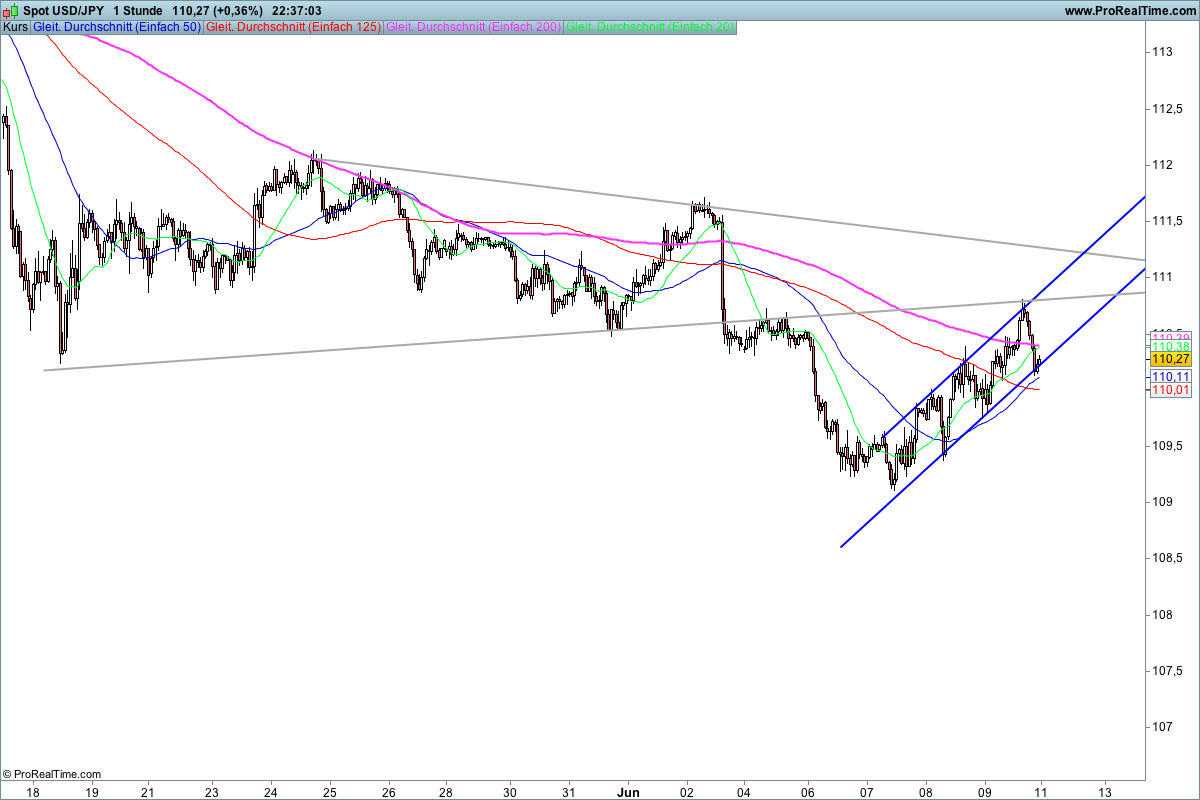Select the red Einfach 125 moving average label

[293, 27]
